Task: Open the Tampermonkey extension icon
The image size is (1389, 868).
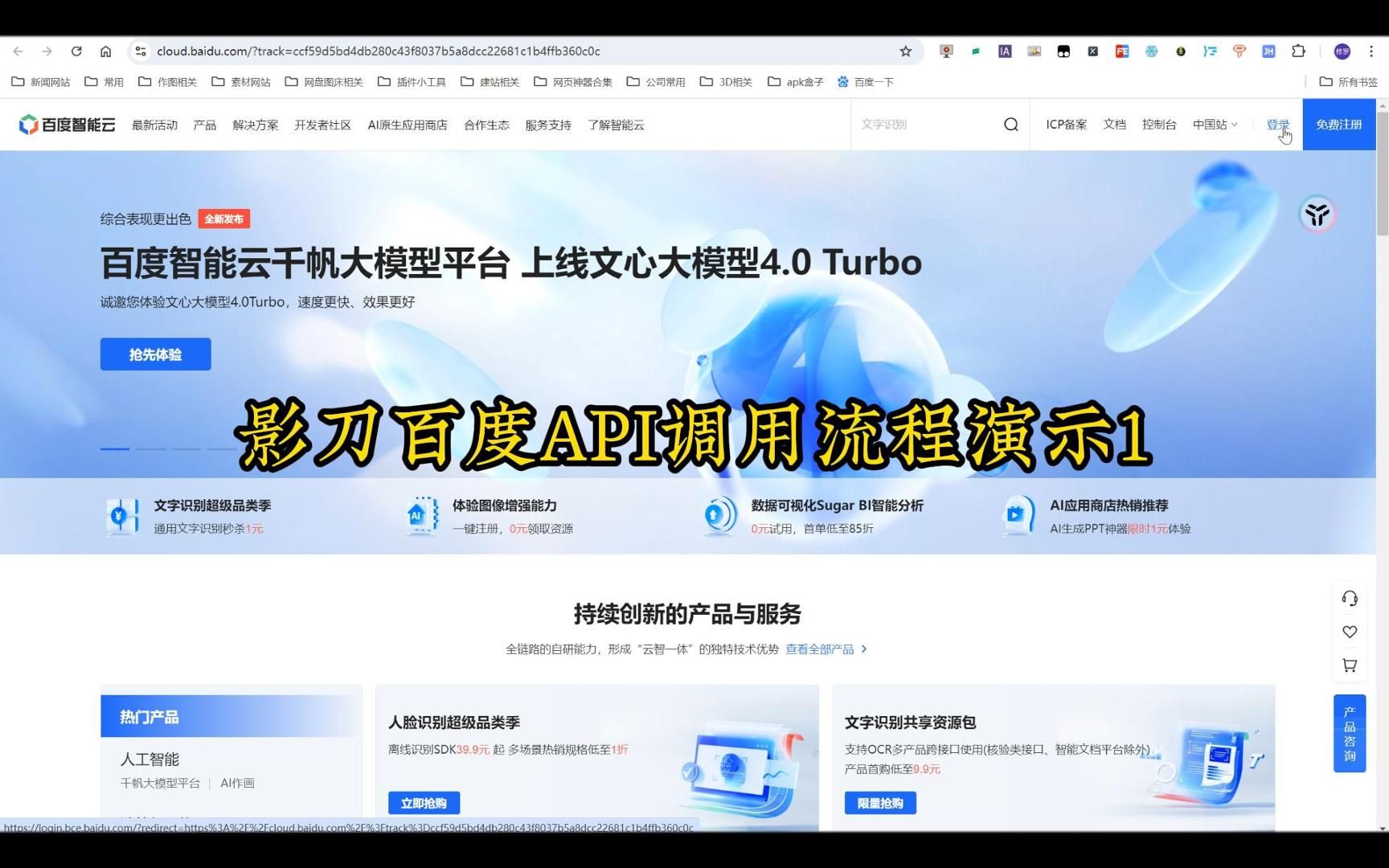Action: pyautogui.click(x=1063, y=51)
